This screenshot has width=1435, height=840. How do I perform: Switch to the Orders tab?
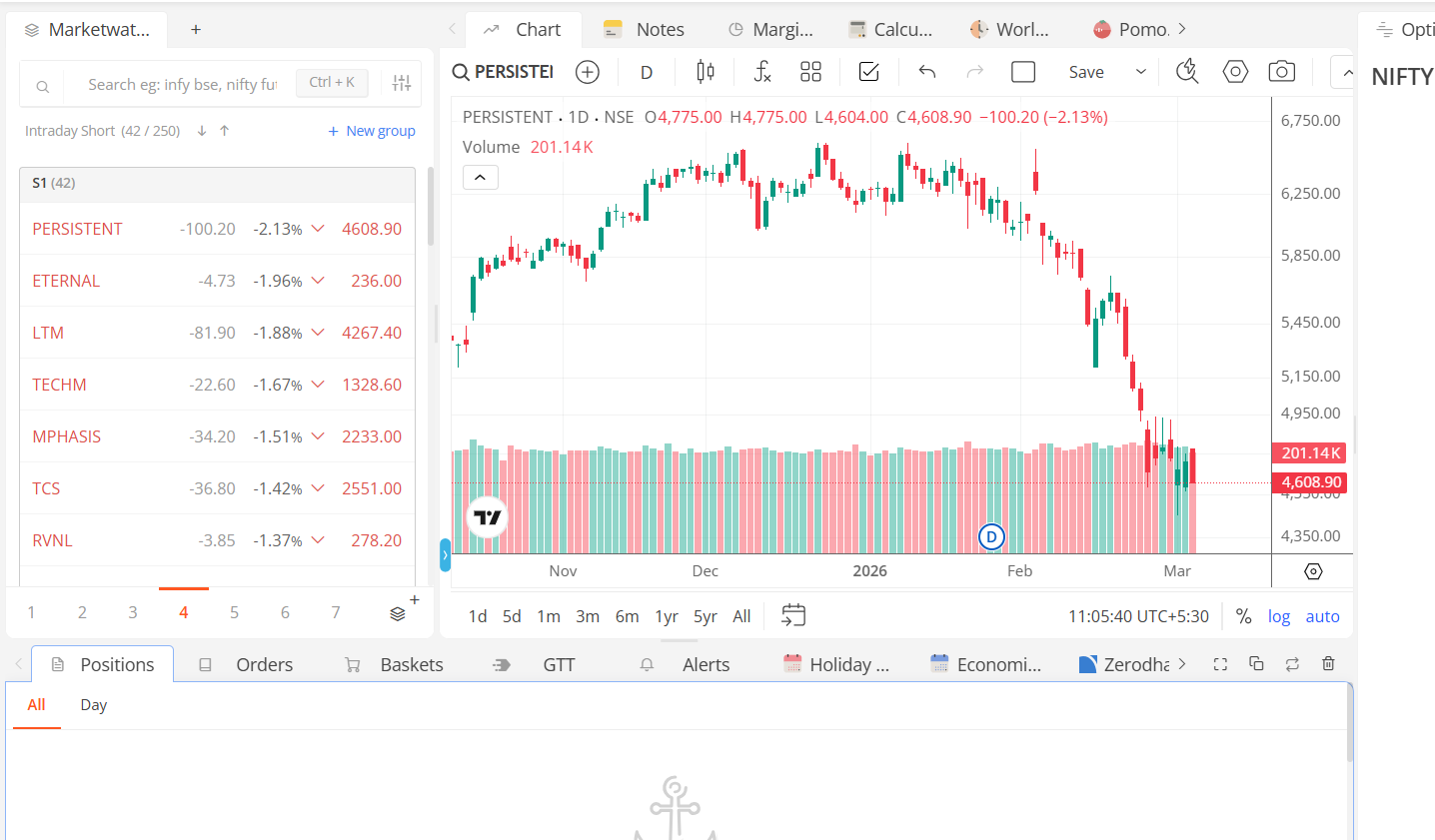coord(264,664)
